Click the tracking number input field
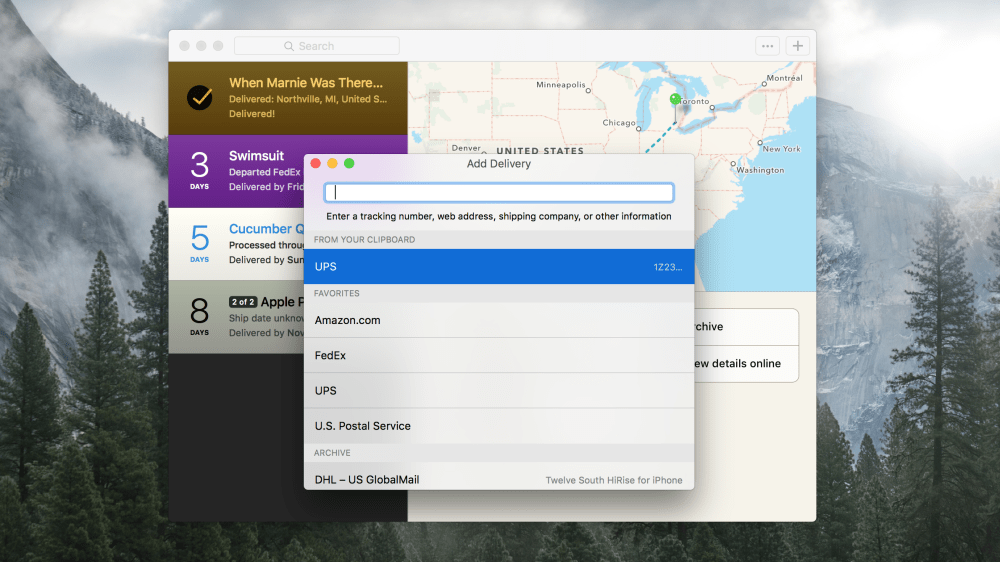Viewport: 1000px width, 562px height. 498,193
